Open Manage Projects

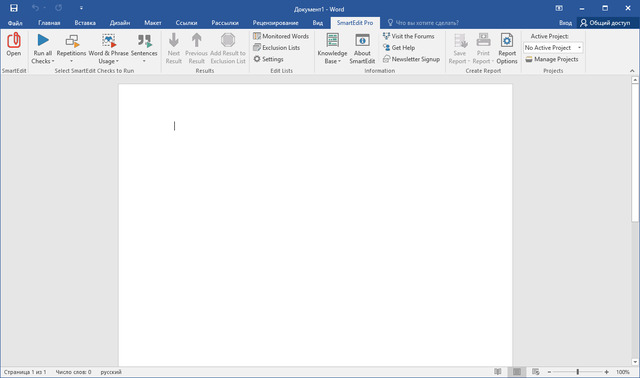[x=552, y=59]
